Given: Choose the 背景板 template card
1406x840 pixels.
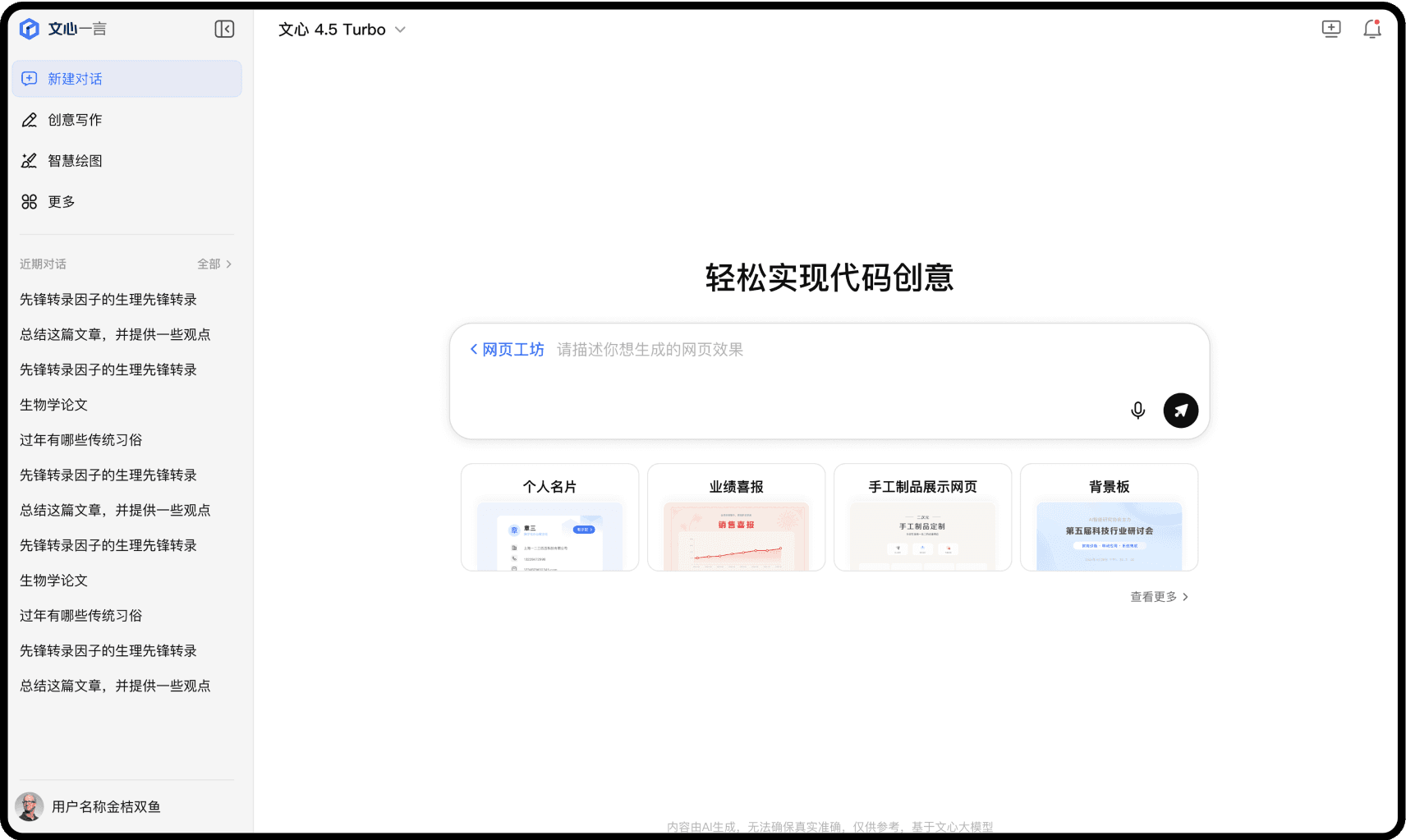Looking at the screenshot, I should tap(1109, 517).
